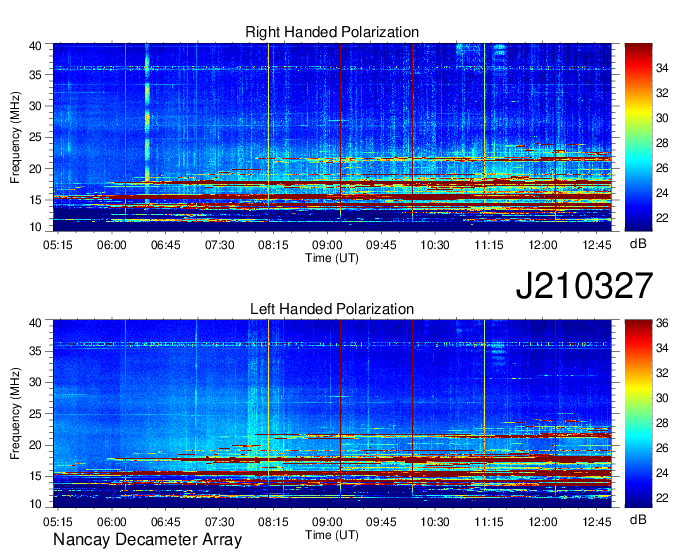
Task: Pick the 05:15 time tick on the left-handed plot
Action: pyautogui.click(x=57, y=522)
